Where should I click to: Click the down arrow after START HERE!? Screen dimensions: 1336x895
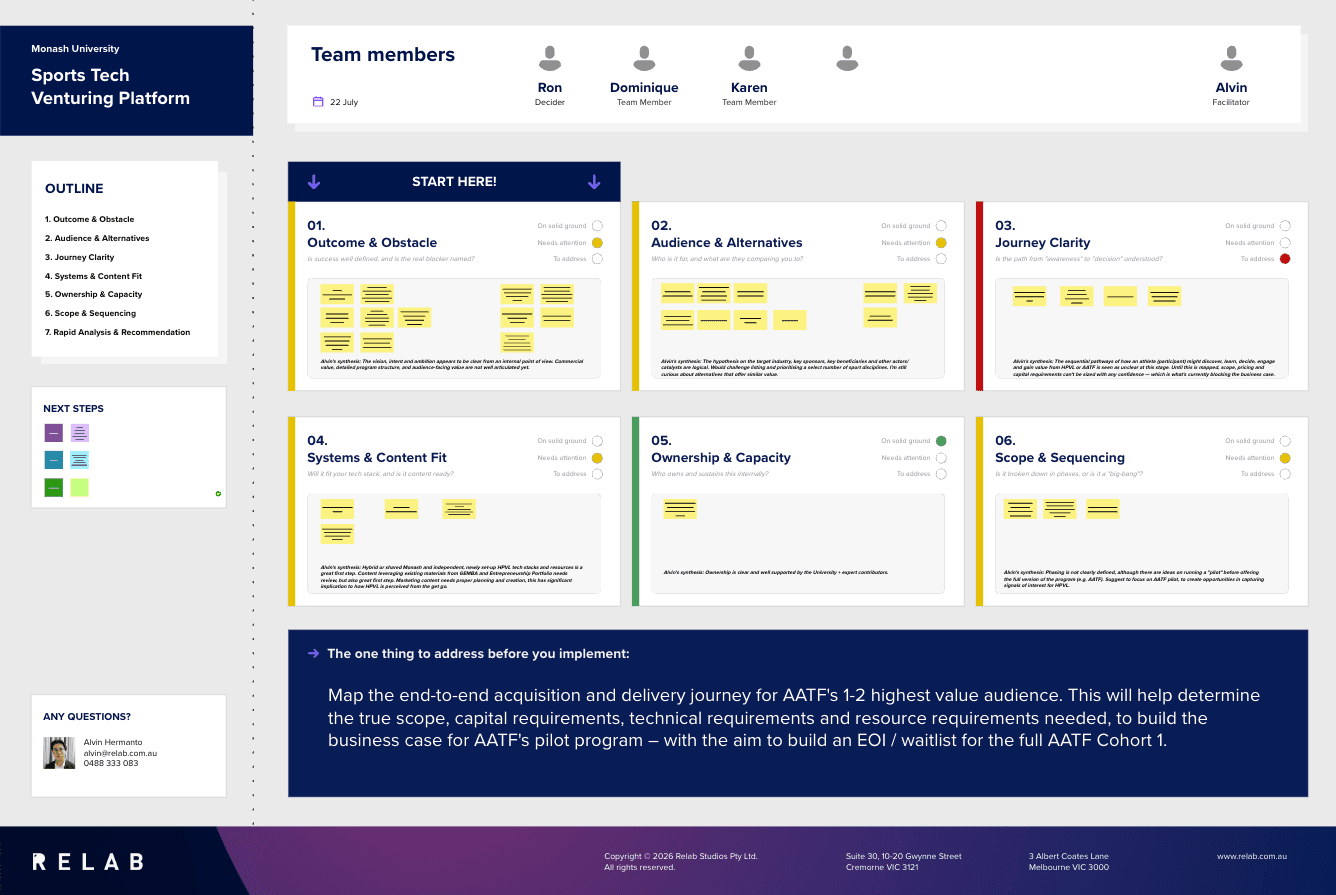[594, 182]
